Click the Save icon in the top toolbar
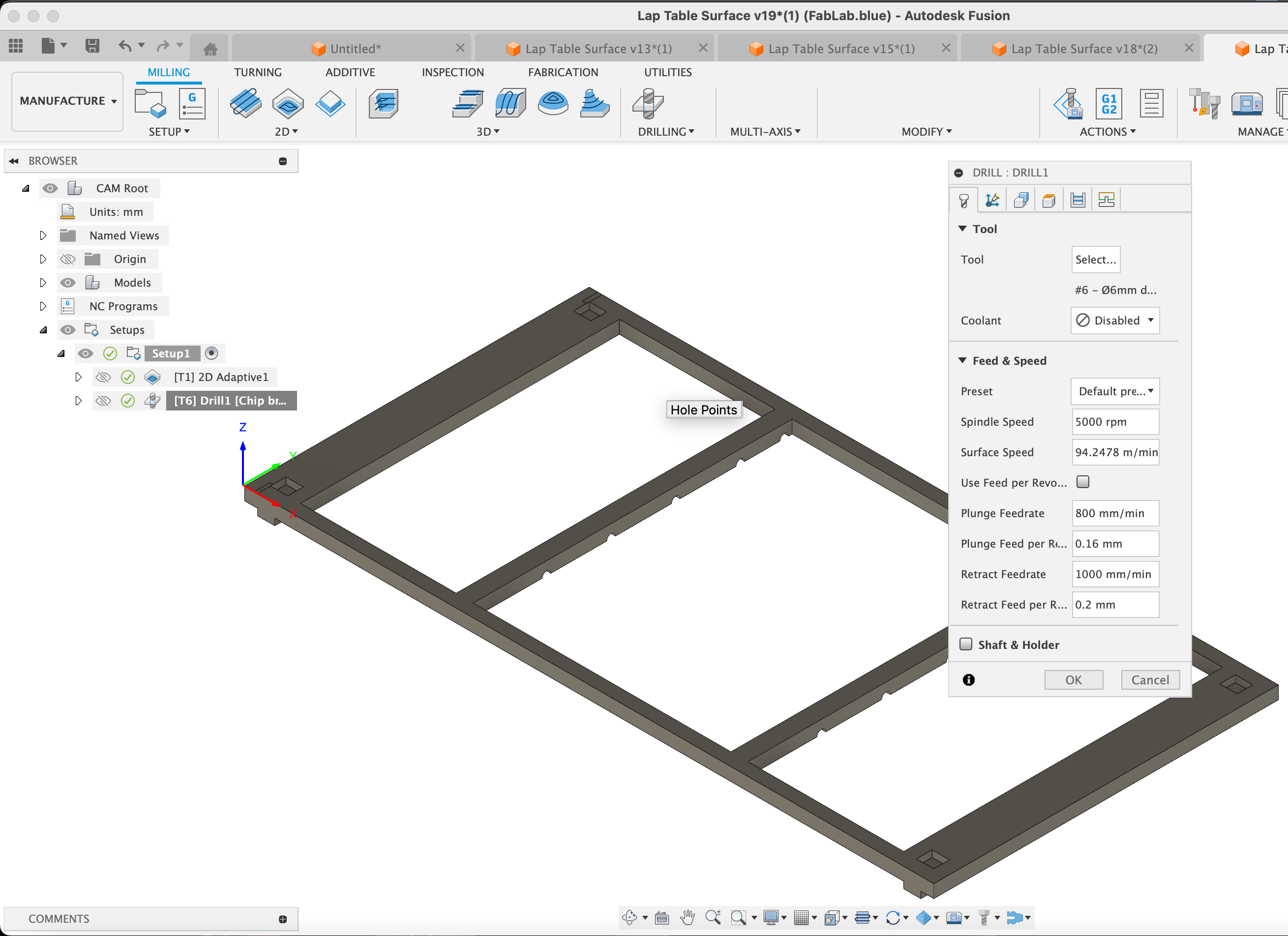1288x936 pixels. pos(92,45)
